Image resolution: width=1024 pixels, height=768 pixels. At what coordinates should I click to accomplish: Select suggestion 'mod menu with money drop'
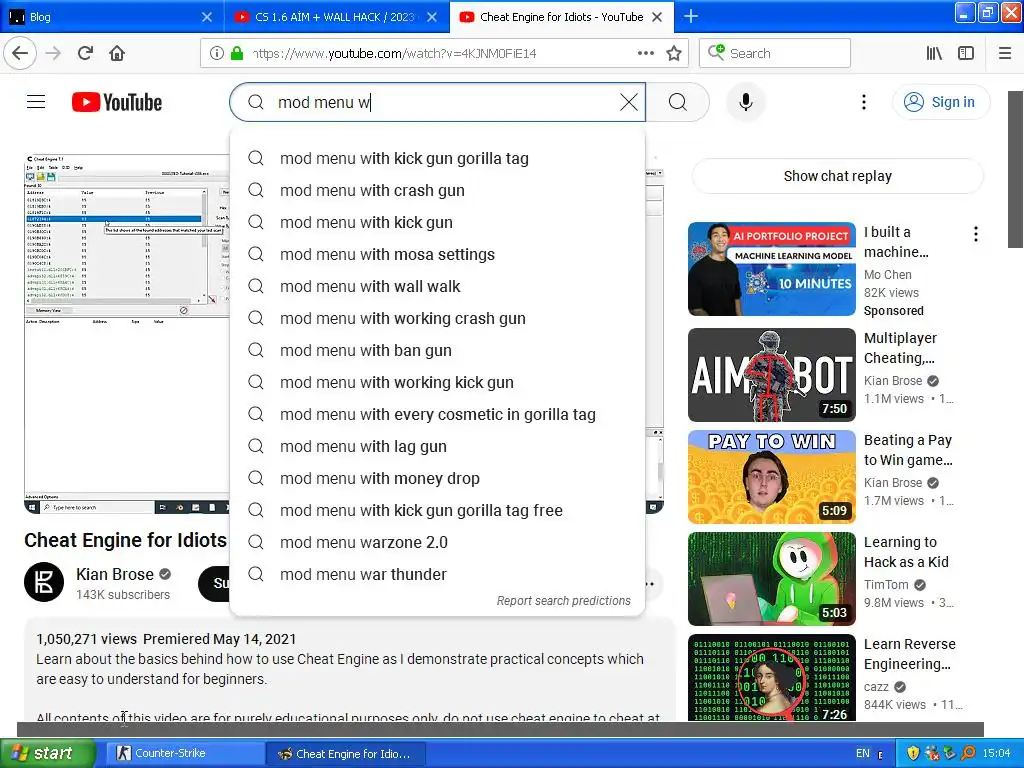pos(438,478)
